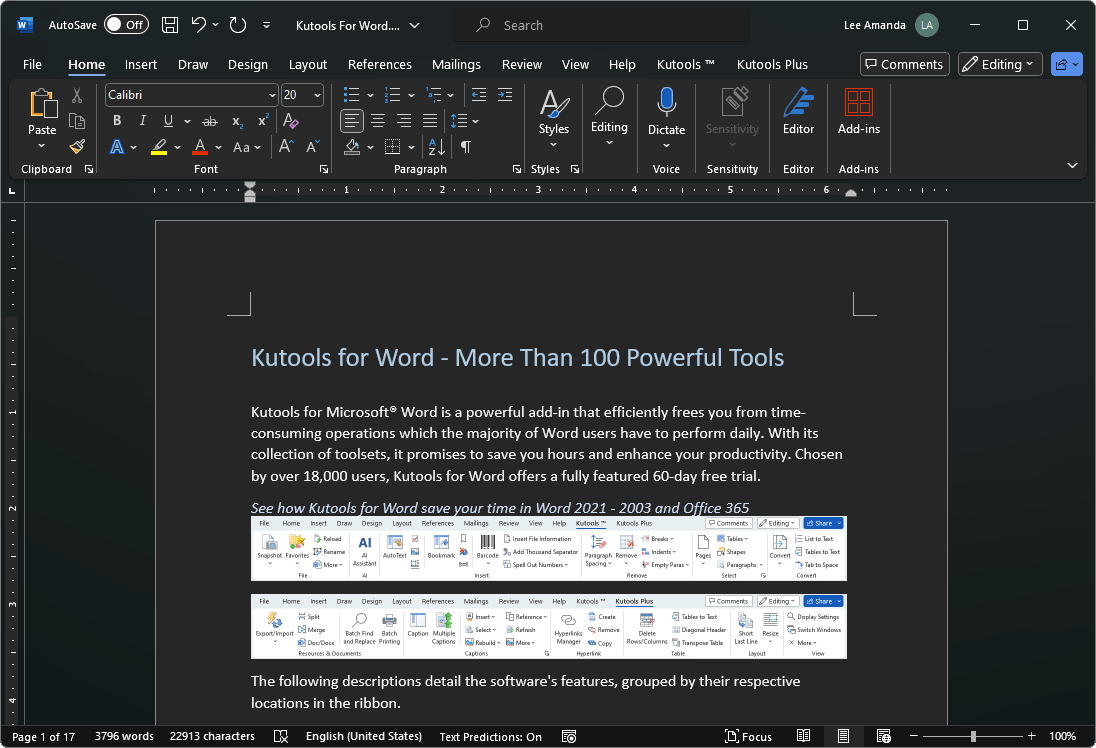Expand the text highlight color dropdown
1096x748 pixels.
(176, 147)
